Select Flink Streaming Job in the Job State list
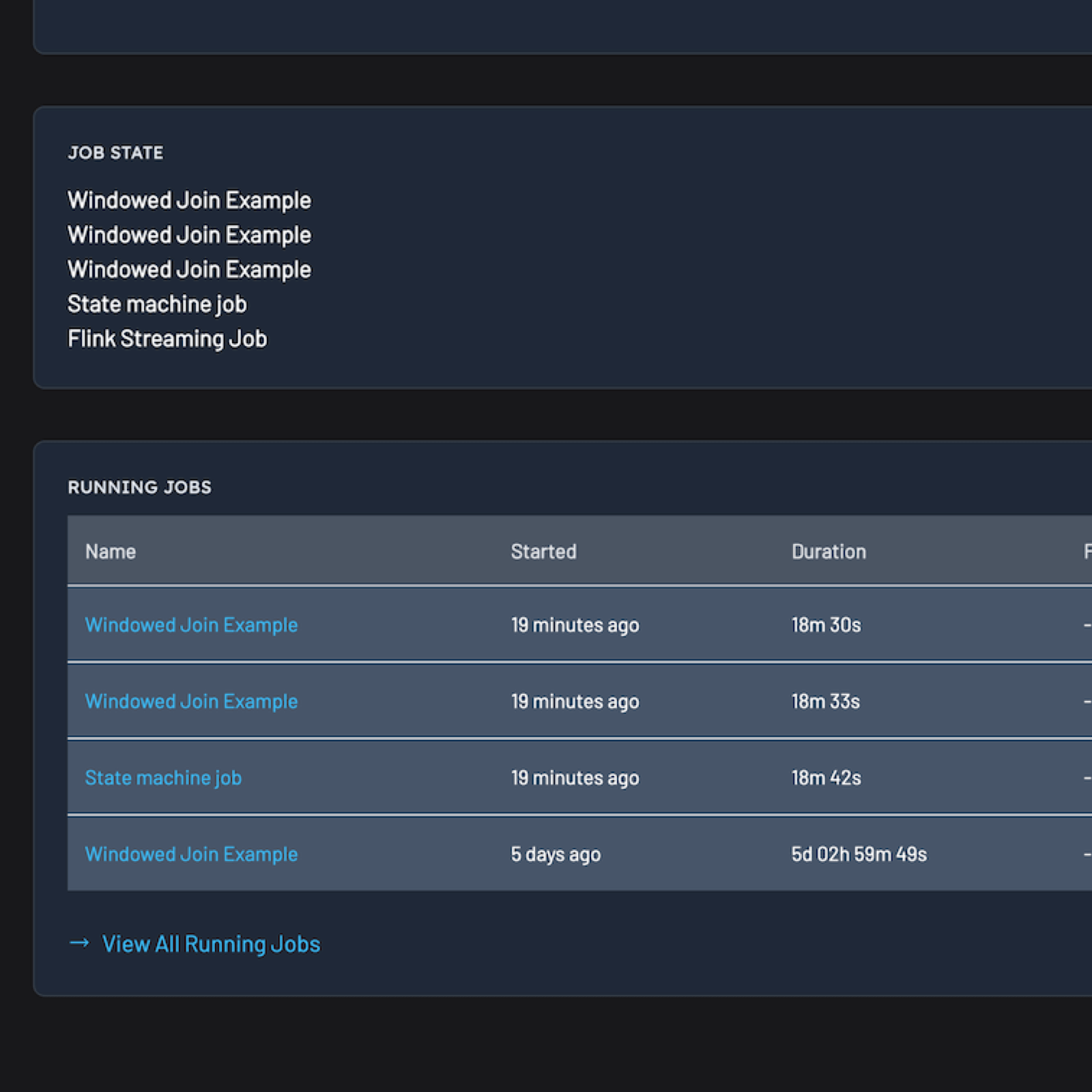The width and height of the screenshot is (1092, 1092). pyautogui.click(x=167, y=339)
